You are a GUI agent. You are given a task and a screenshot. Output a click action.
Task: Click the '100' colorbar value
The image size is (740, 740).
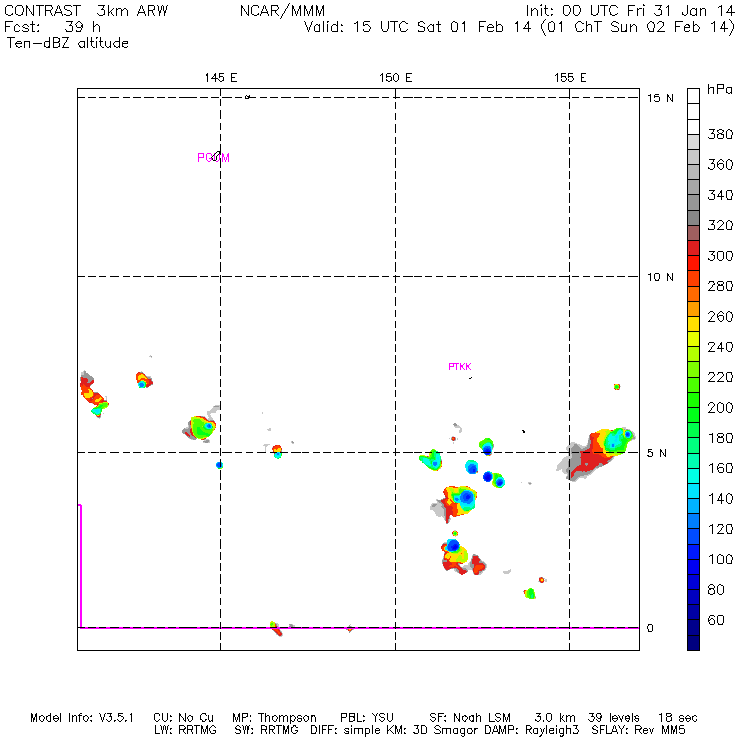click(720, 559)
